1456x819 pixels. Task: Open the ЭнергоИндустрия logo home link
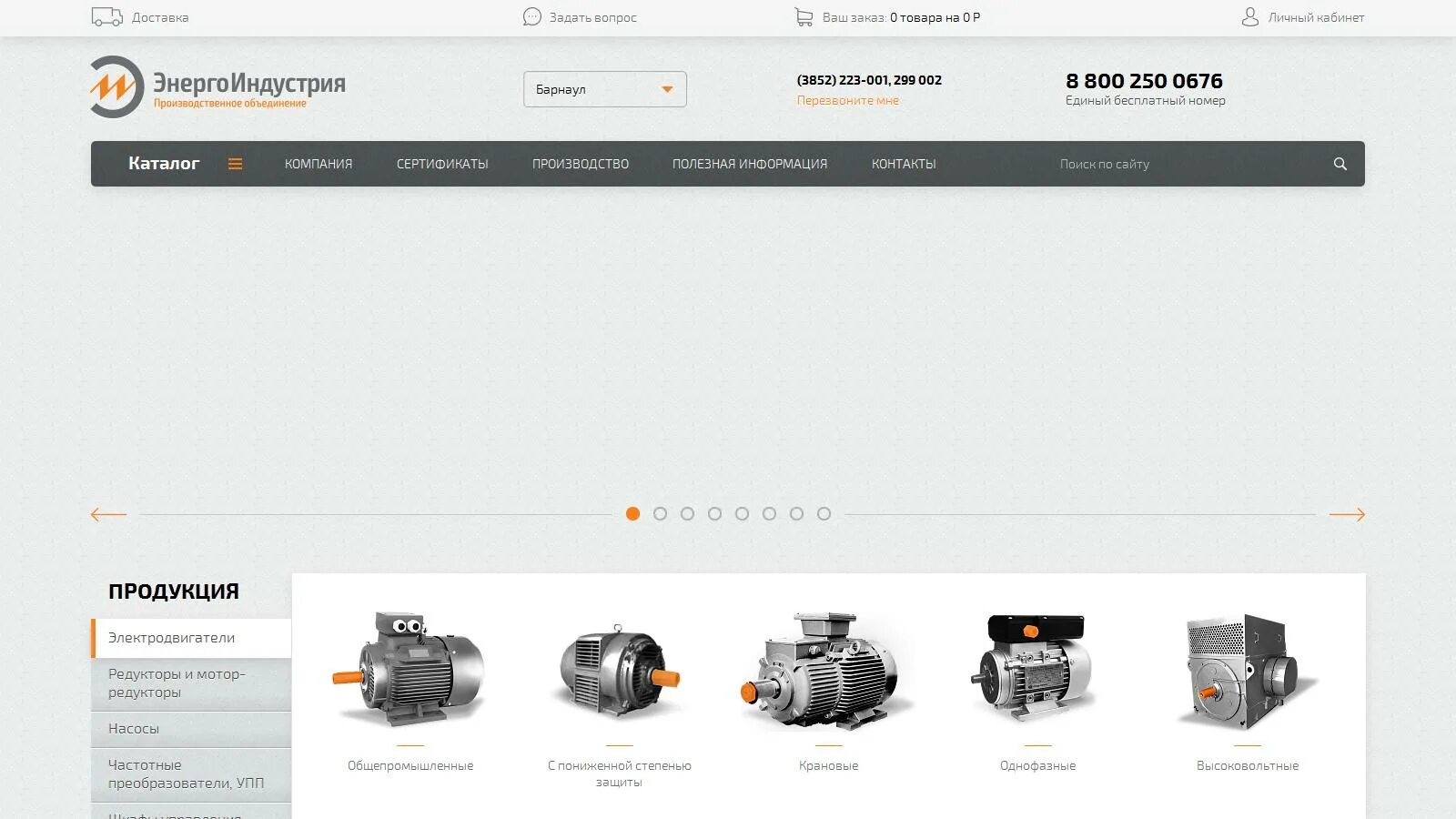(217, 86)
